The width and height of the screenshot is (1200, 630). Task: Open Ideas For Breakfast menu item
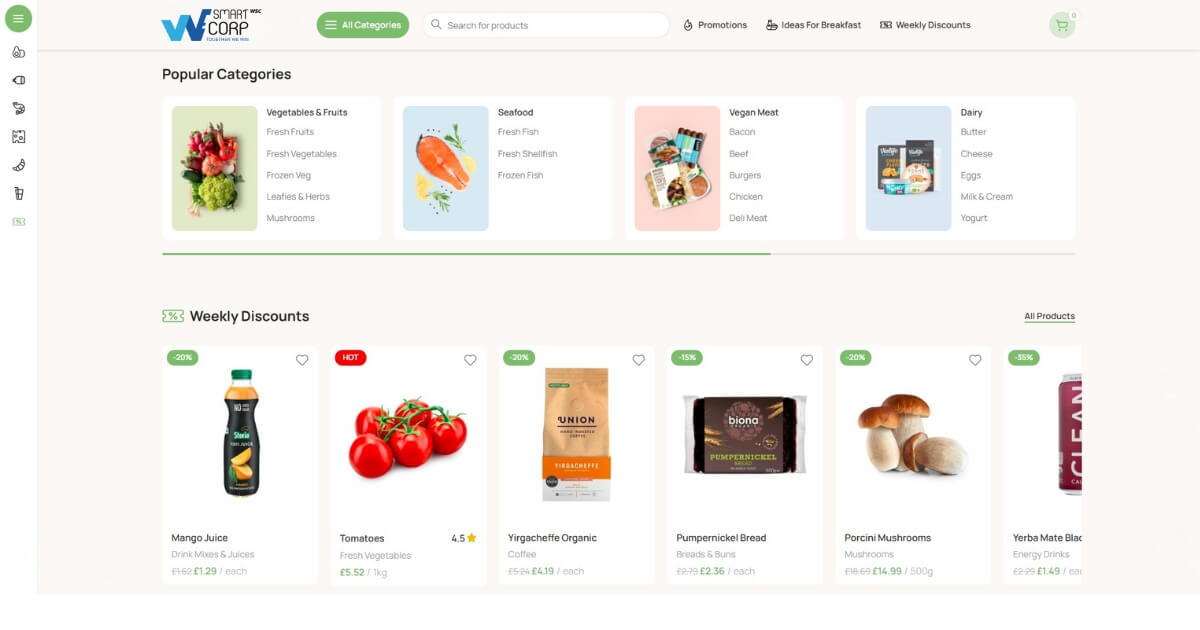(813, 25)
